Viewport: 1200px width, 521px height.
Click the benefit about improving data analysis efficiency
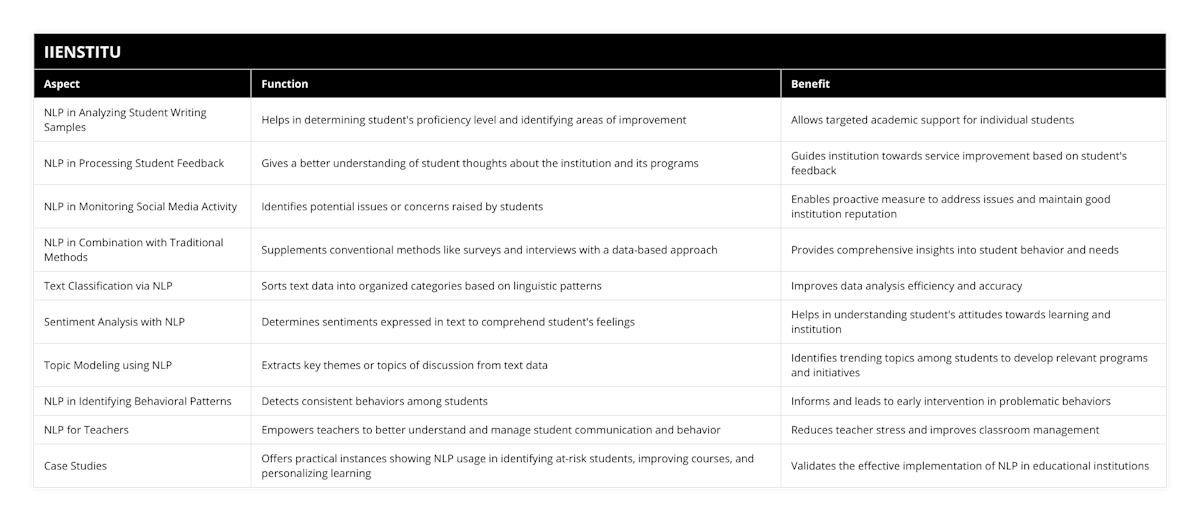click(x=906, y=286)
